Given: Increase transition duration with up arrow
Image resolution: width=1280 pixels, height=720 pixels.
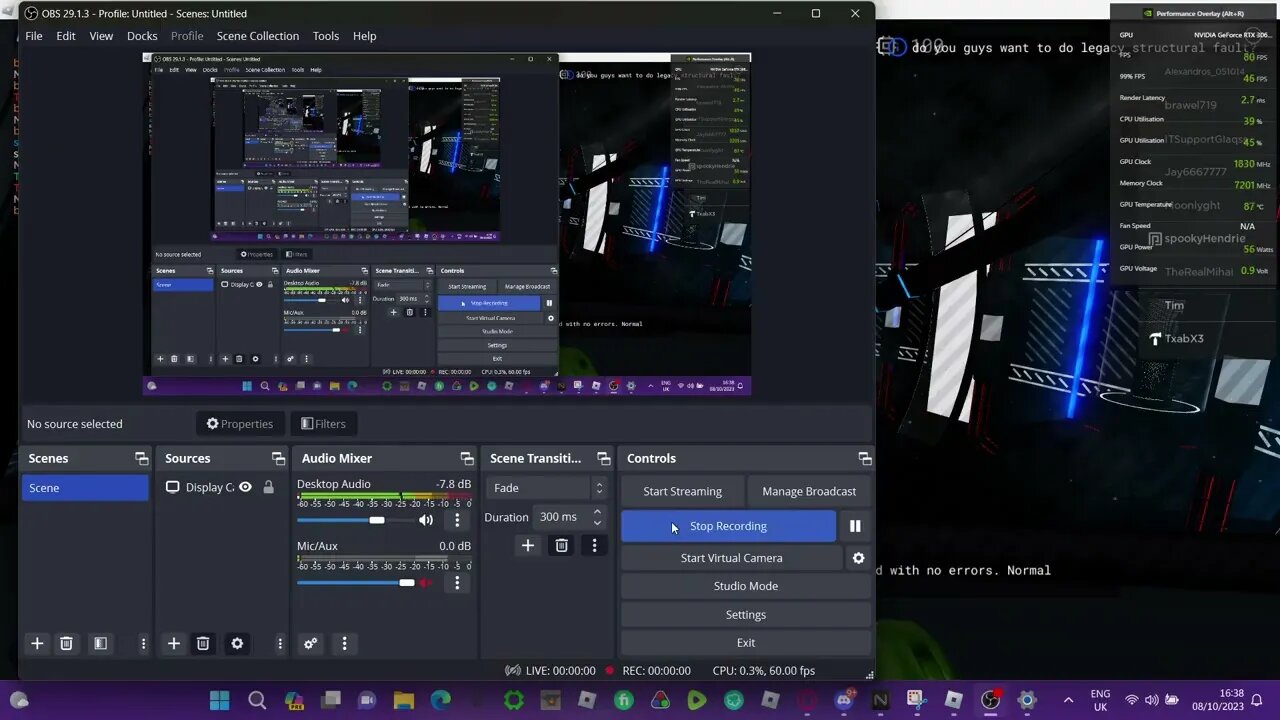Looking at the screenshot, I should coord(597,512).
